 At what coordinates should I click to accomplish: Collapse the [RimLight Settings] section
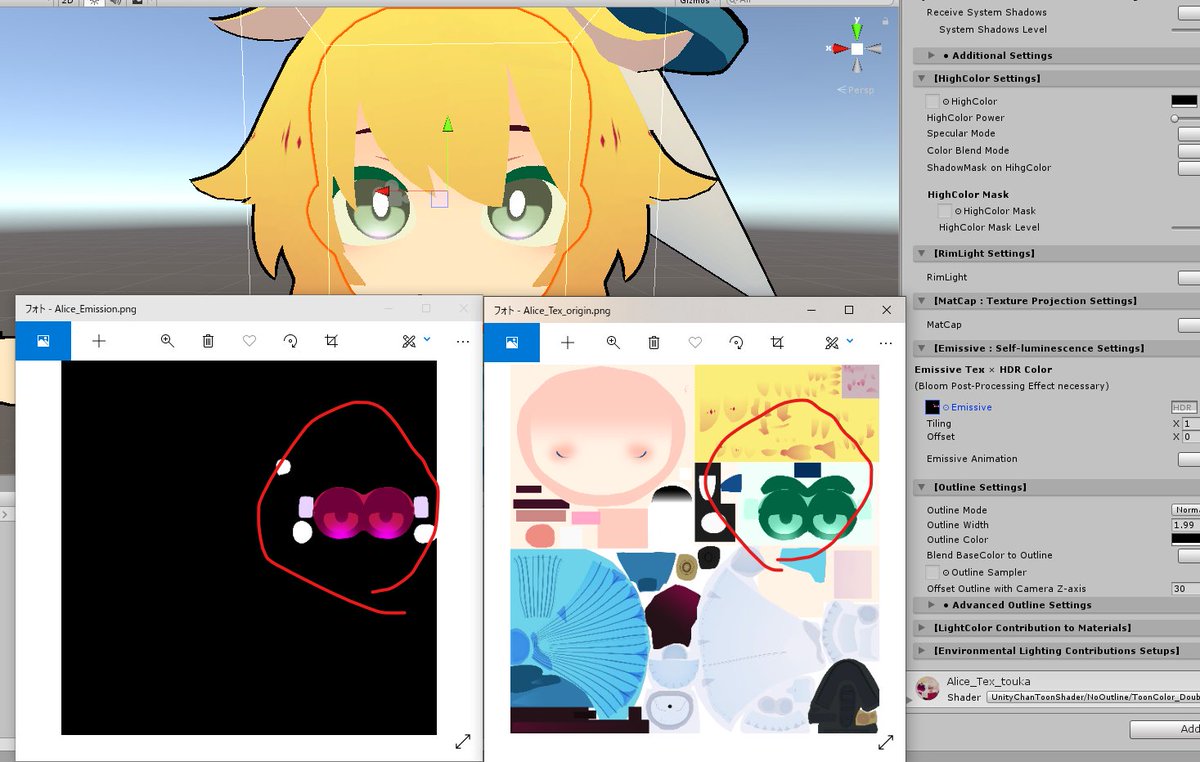click(921, 254)
